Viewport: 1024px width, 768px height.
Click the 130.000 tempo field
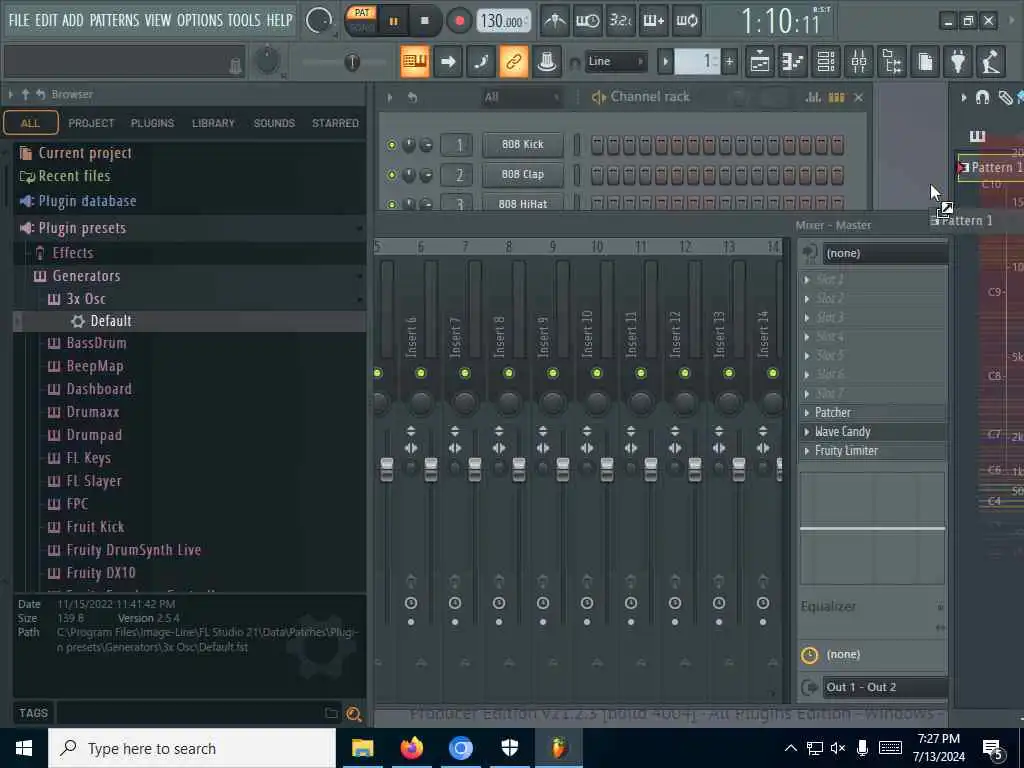502,22
